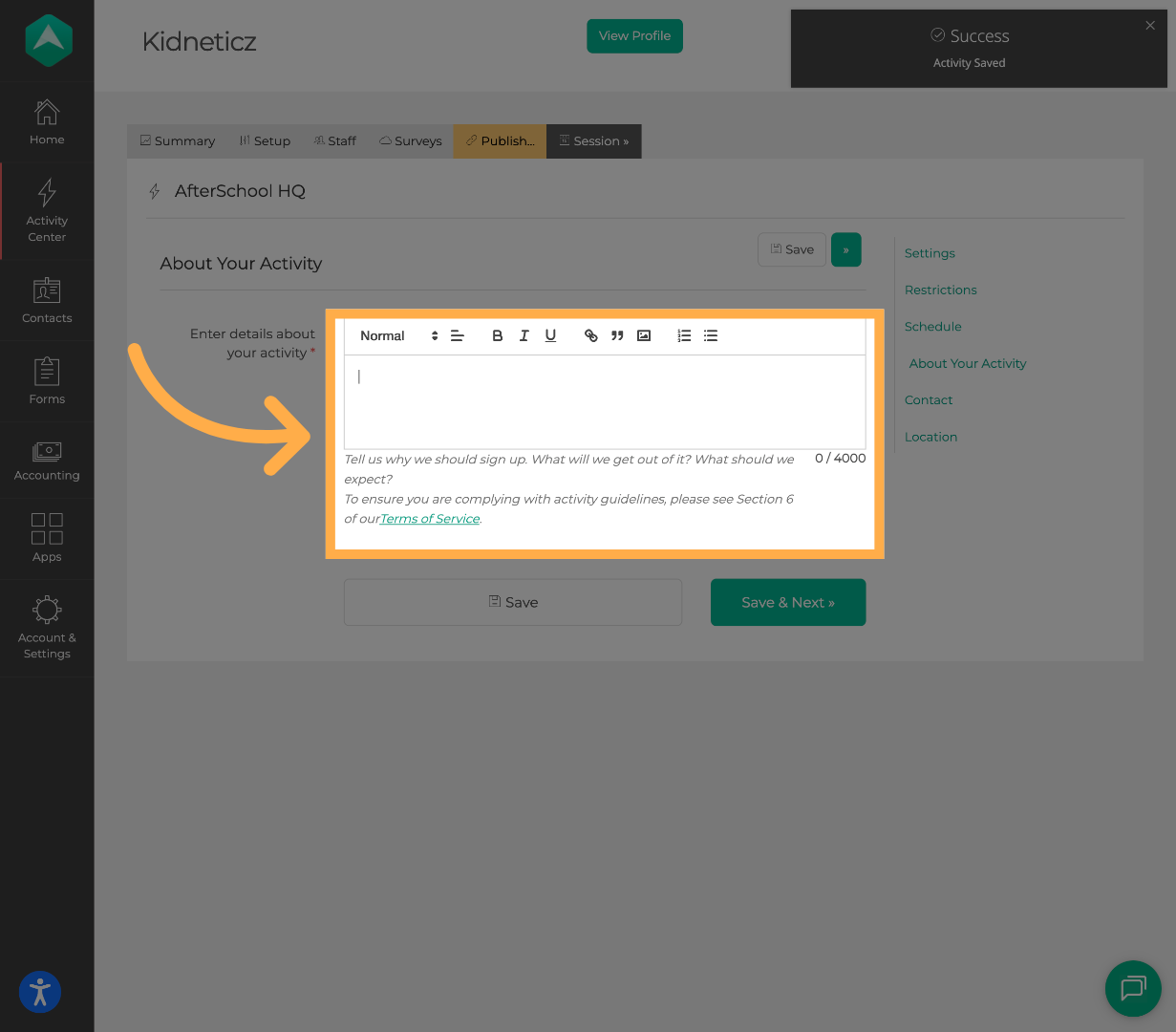Screen dimensions: 1176x1032
Task: Insert a hyperlink in the activity description
Action: (x=590, y=335)
